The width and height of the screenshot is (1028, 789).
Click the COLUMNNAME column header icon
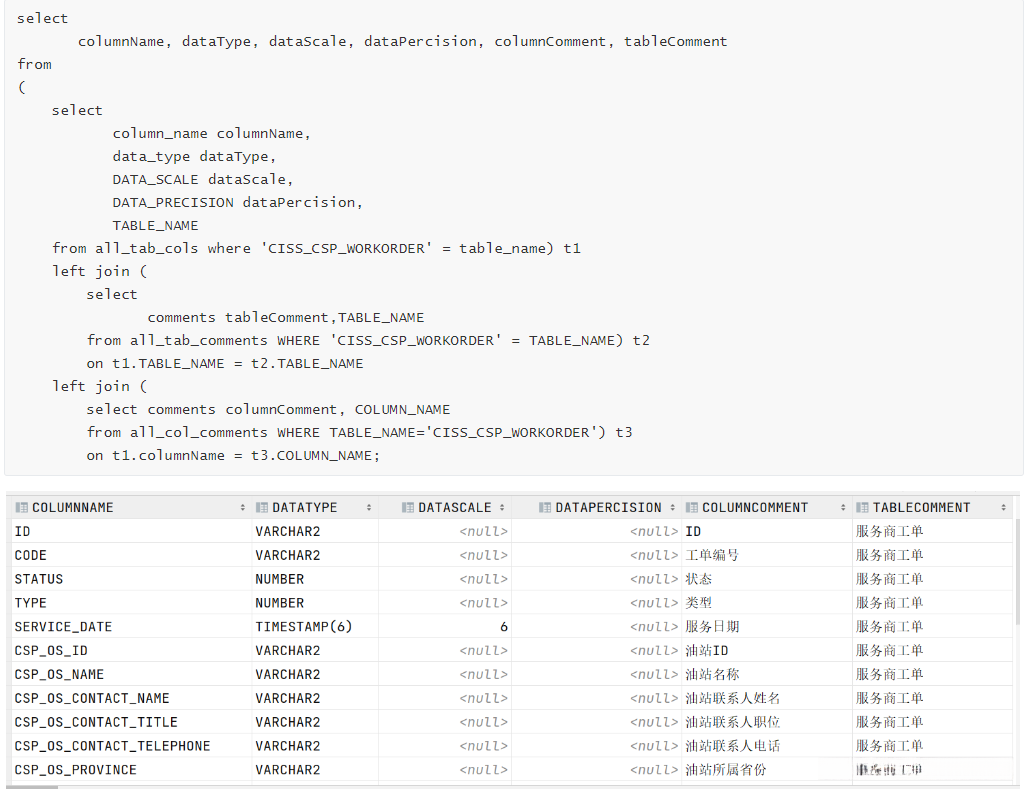coord(22,508)
